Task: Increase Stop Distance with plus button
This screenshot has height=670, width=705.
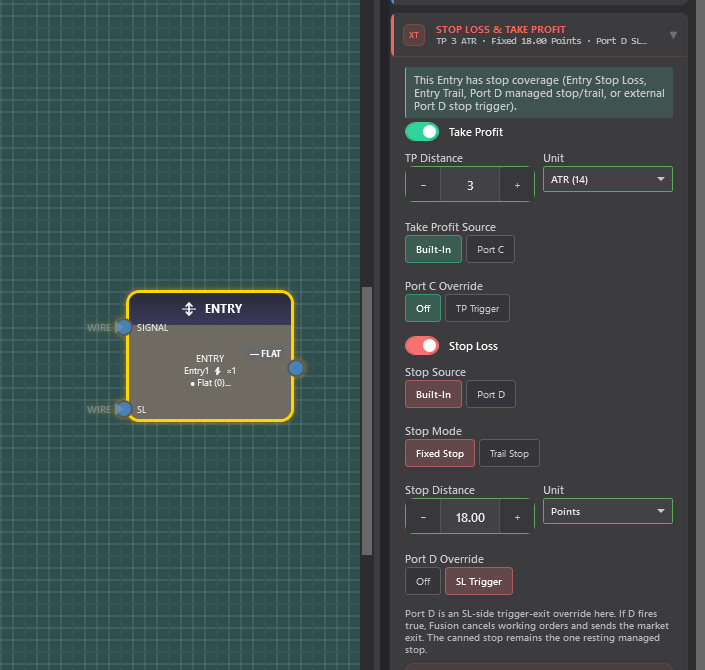Action: pos(517,517)
